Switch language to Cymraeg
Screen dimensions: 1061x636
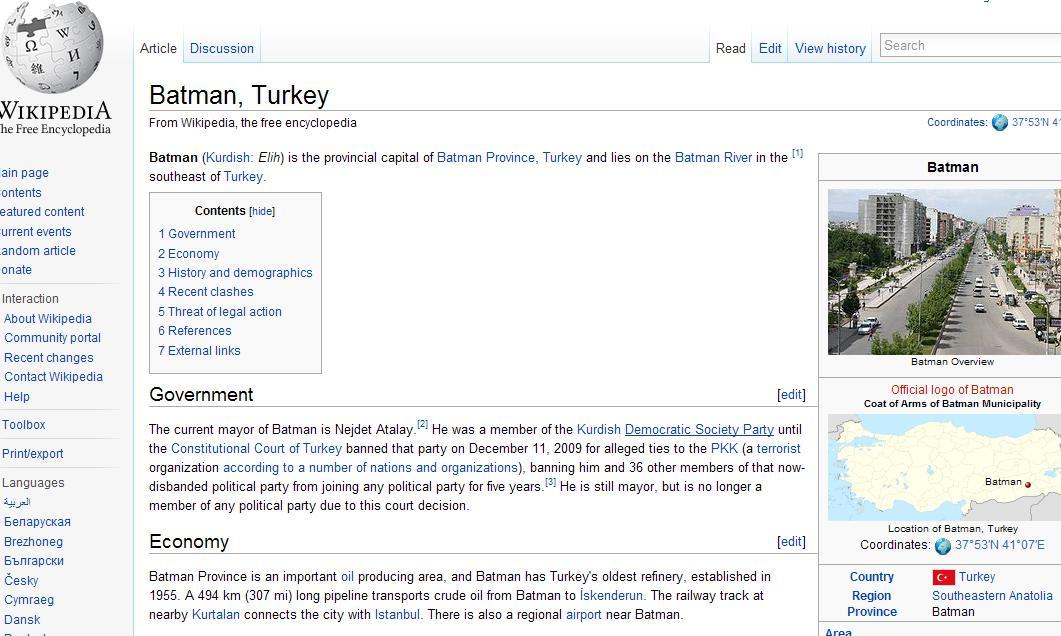pos(29,600)
